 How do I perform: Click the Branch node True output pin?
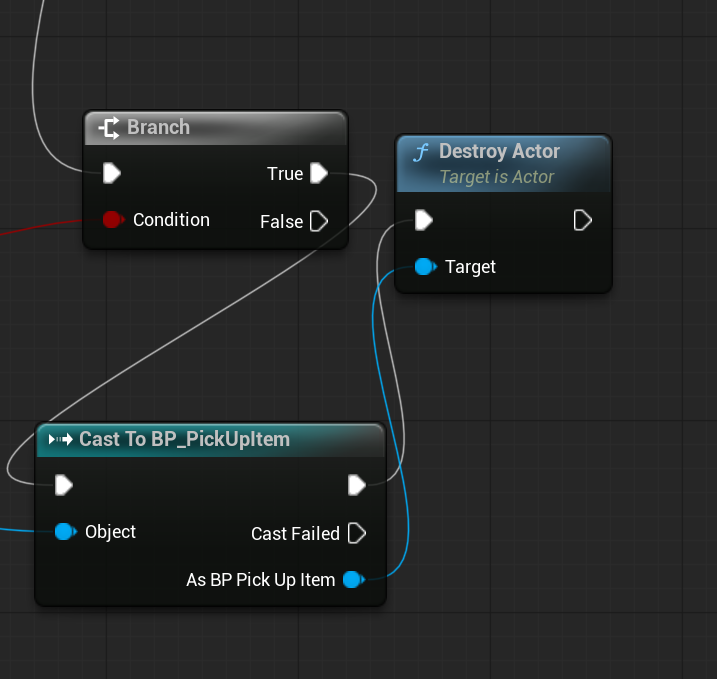tap(319, 173)
